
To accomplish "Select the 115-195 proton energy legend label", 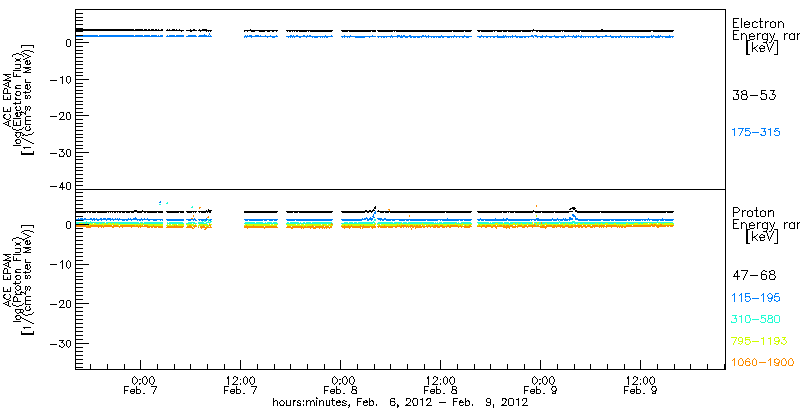I will pyautogui.click(x=756, y=298).
